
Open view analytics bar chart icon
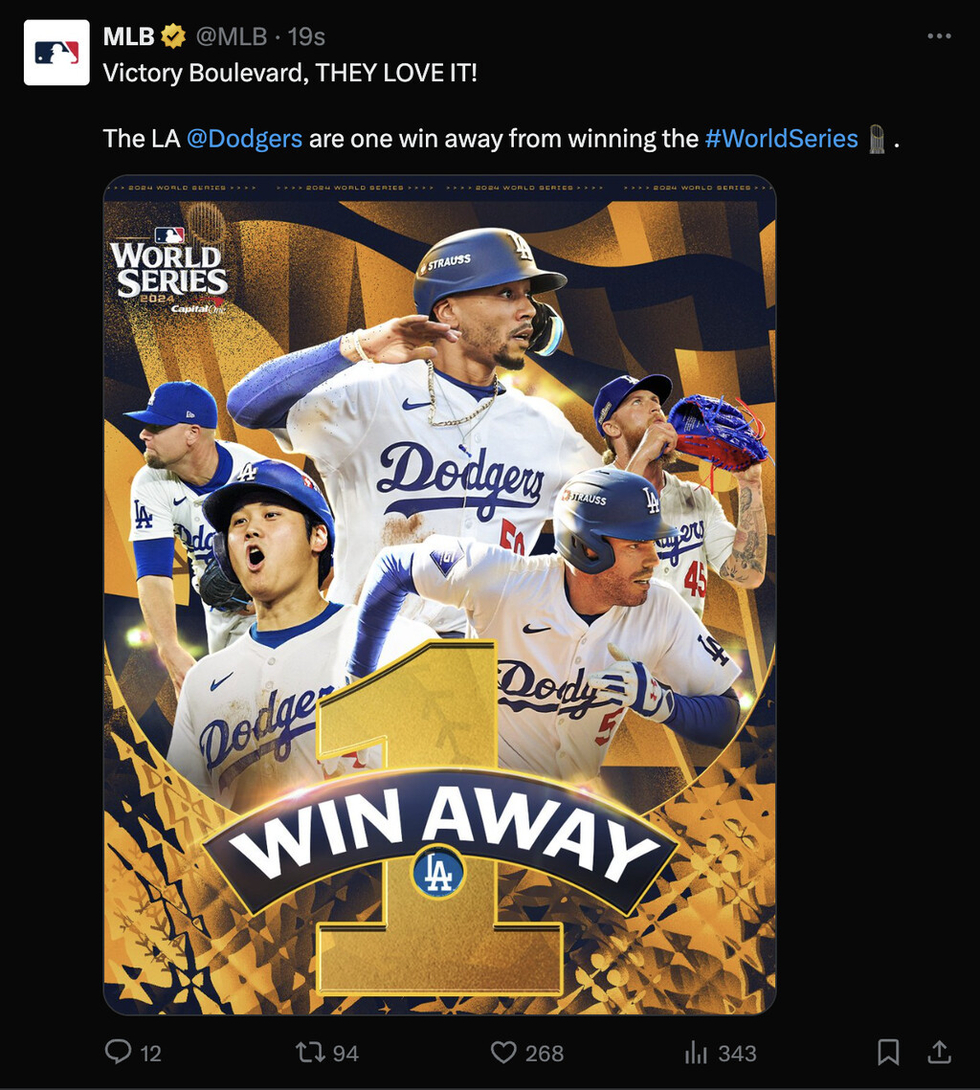pyautogui.click(x=696, y=1052)
